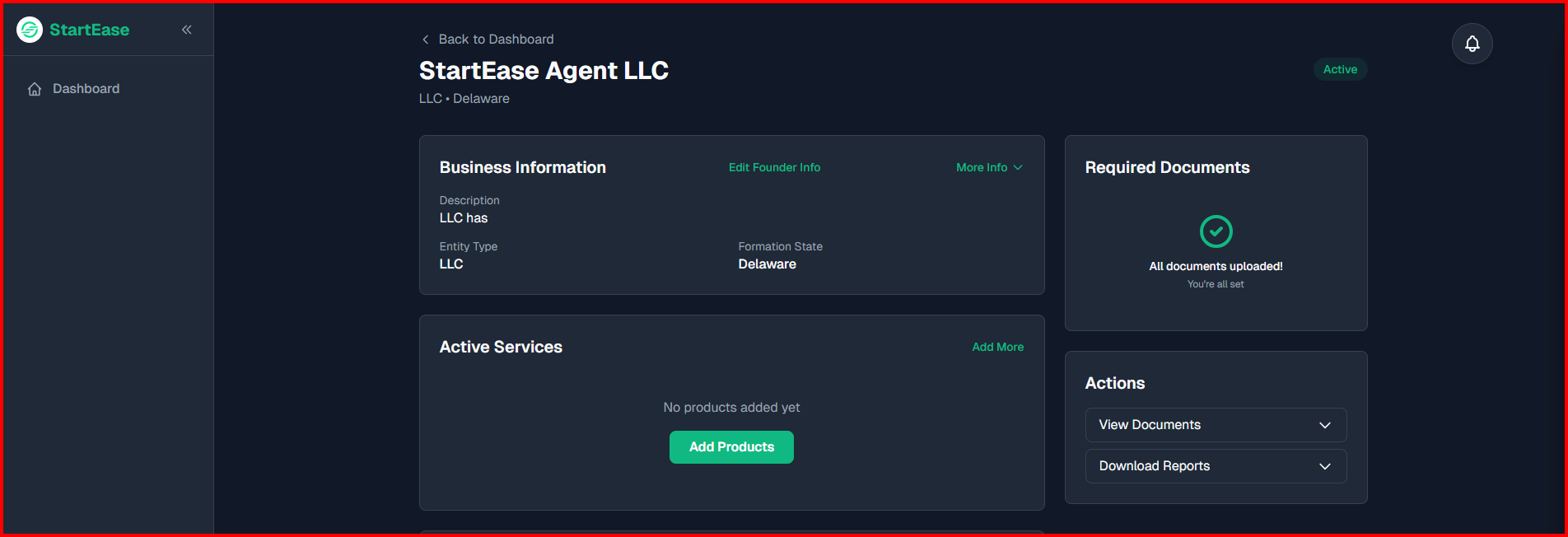The width and height of the screenshot is (1568, 537).
Task: Click the green checkmark circle icon
Action: tap(1216, 231)
